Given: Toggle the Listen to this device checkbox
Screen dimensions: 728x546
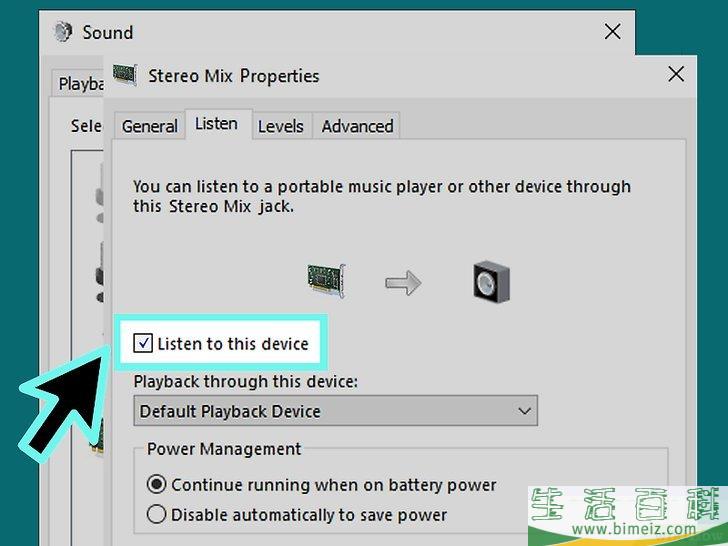Looking at the screenshot, I should pyautogui.click(x=143, y=344).
